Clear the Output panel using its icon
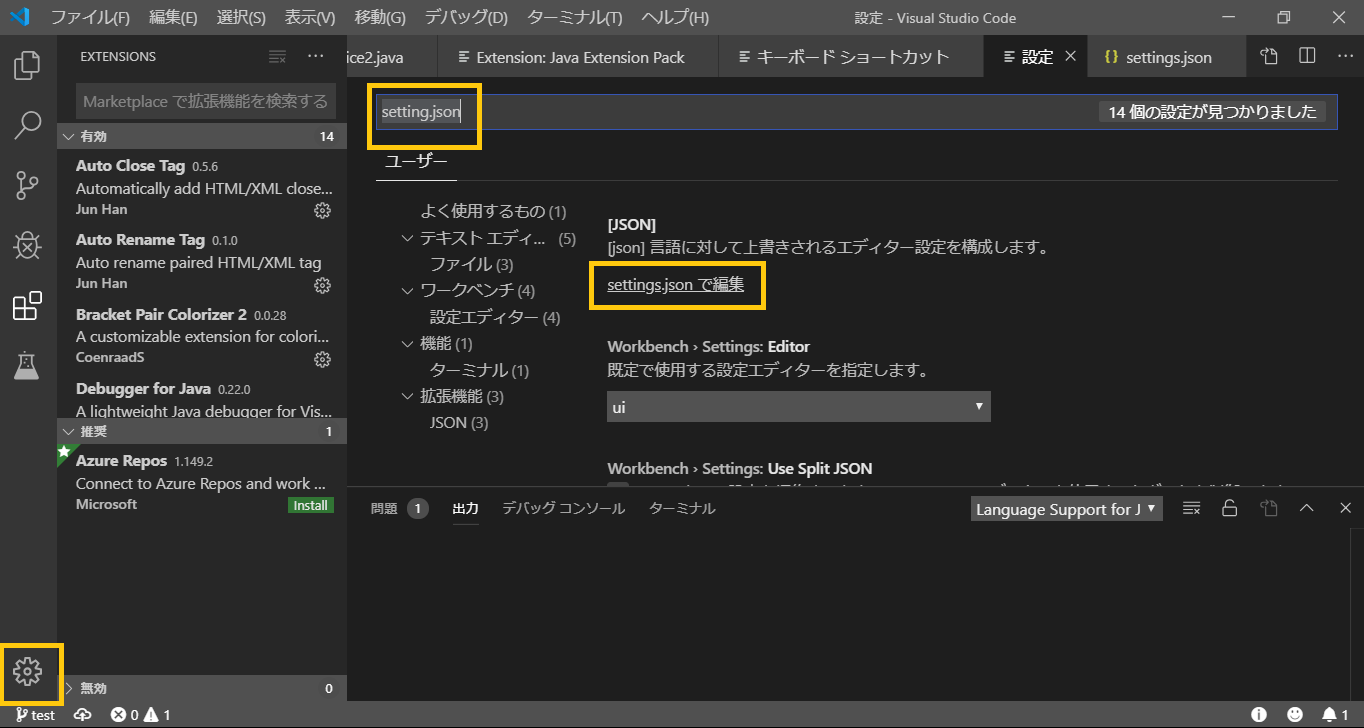Viewport: 1364px width, 728px height. coord(1191,508)
